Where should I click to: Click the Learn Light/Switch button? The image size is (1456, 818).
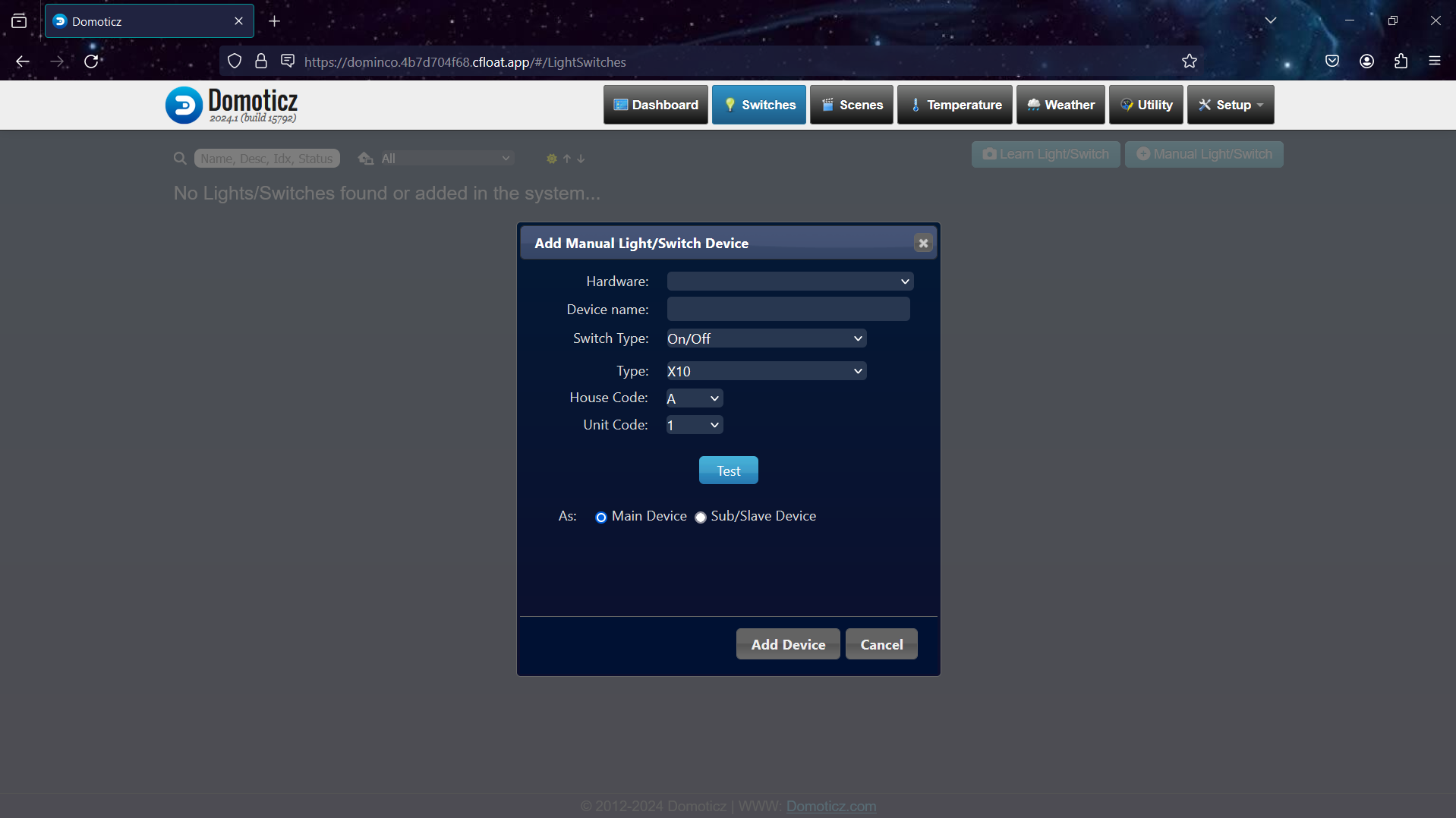(1046, 154)
